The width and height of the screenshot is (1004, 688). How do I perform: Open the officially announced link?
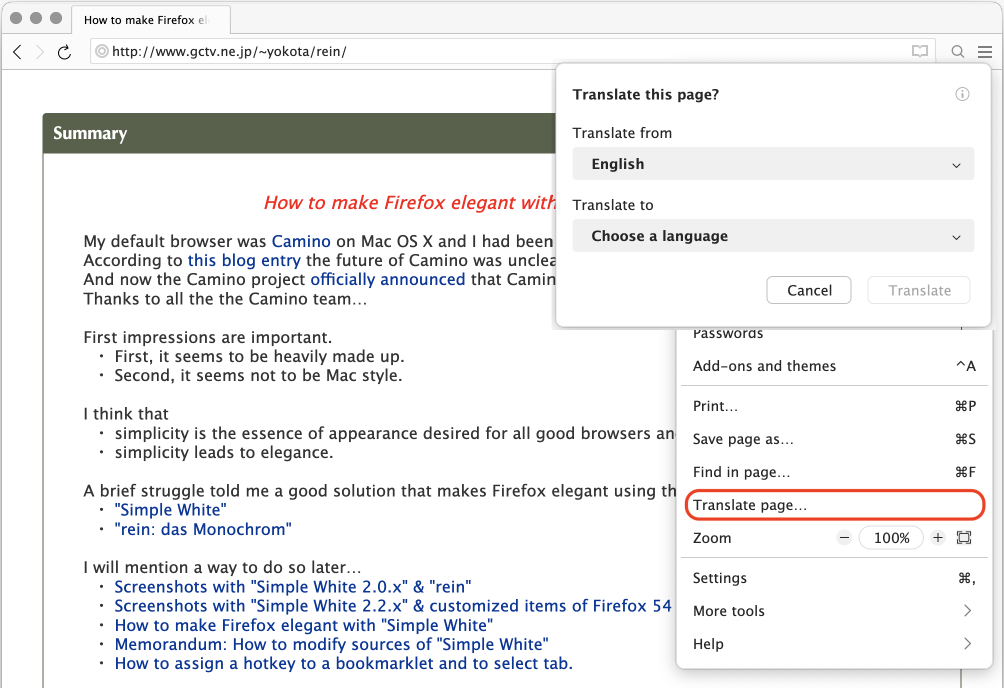click(x=387, y=280)
